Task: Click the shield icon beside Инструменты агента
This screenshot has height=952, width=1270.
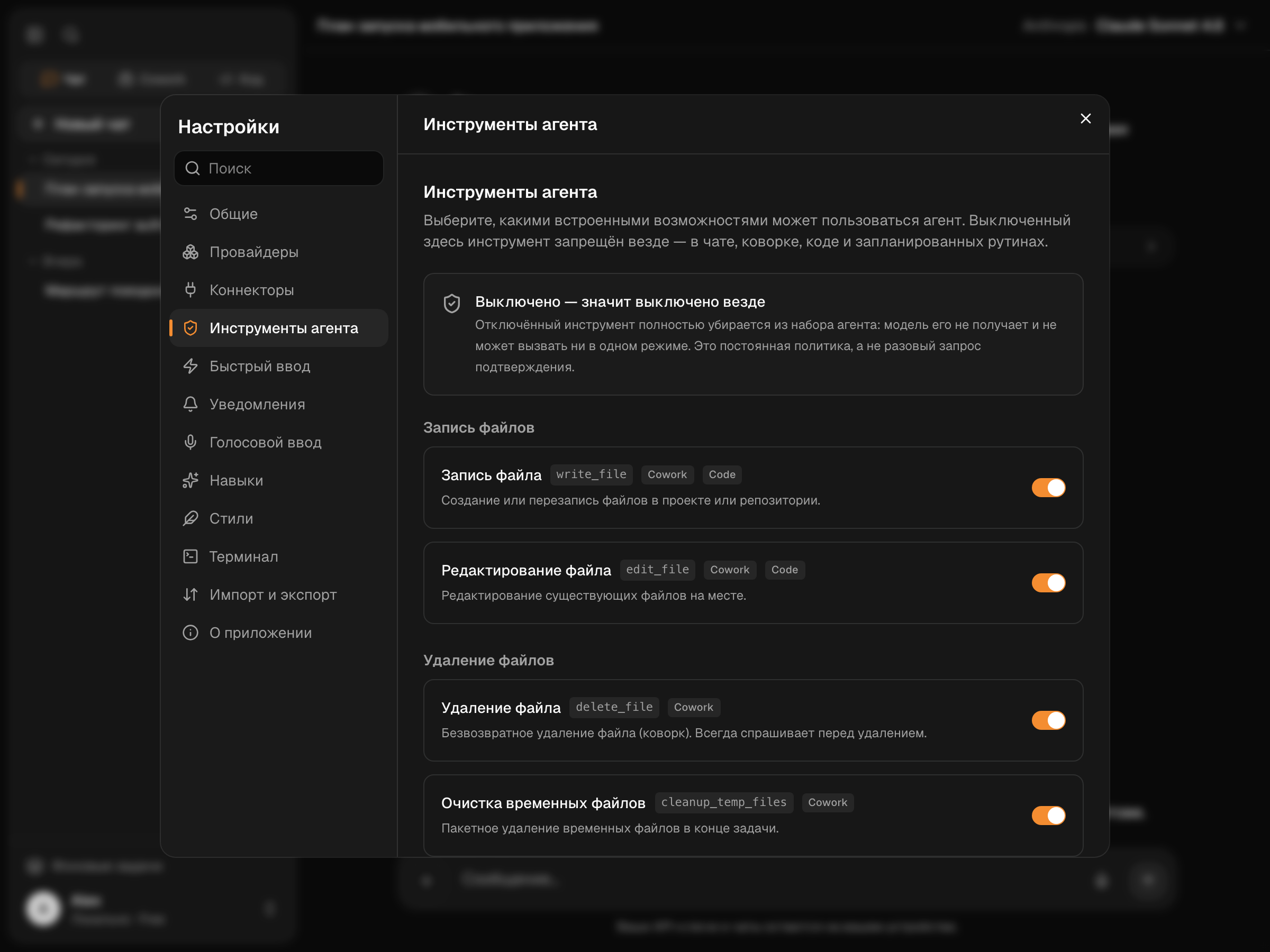Action: tap(190, 328)
